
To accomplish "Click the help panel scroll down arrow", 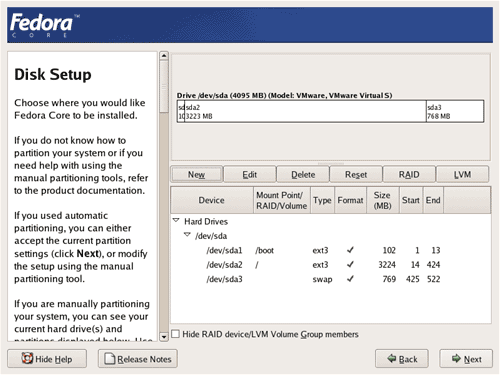I will [x=164, y=336].
